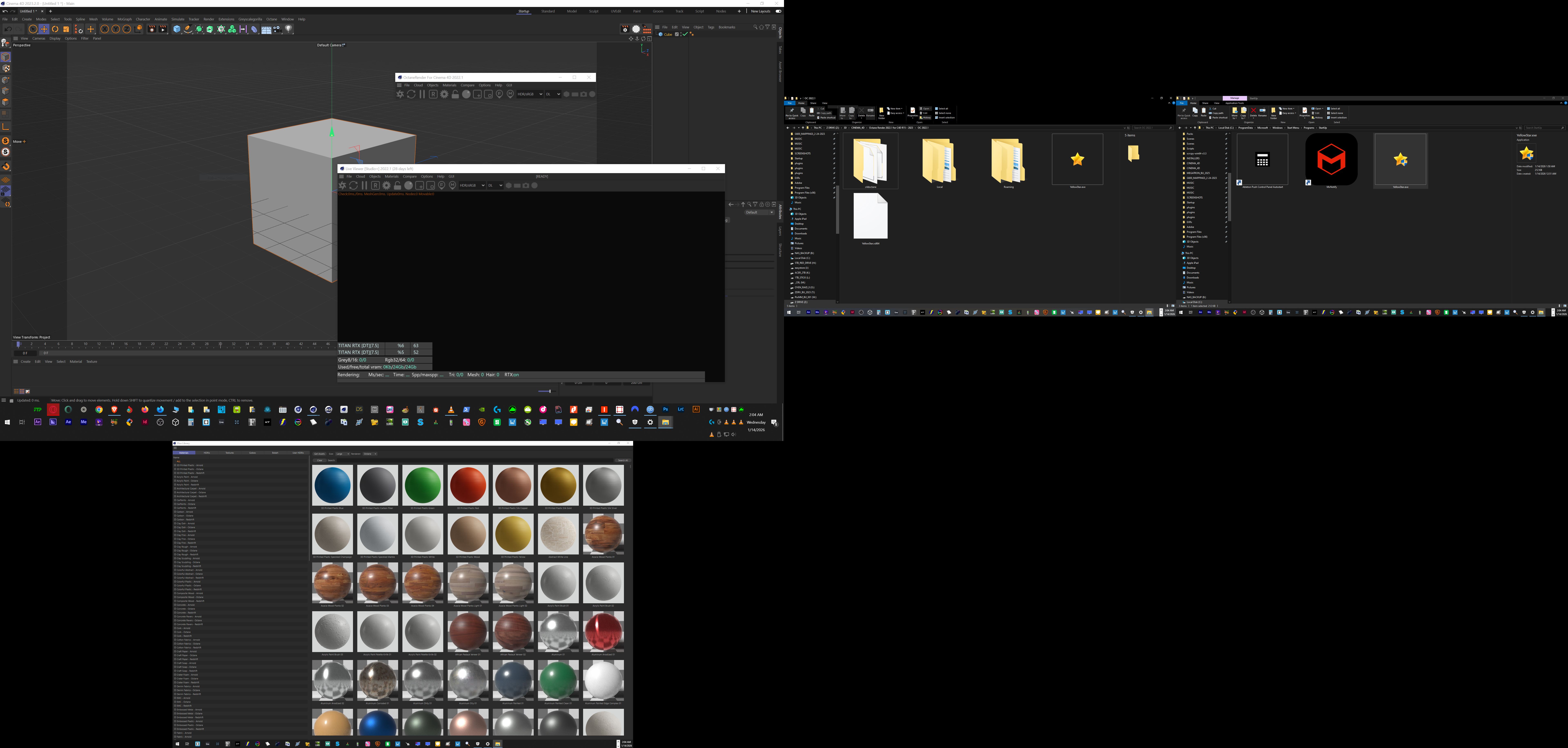The height and width of the screenshot is (748, 1568).
Task: Open Renderer dropdown showing Octane
Action: [370, 454]
